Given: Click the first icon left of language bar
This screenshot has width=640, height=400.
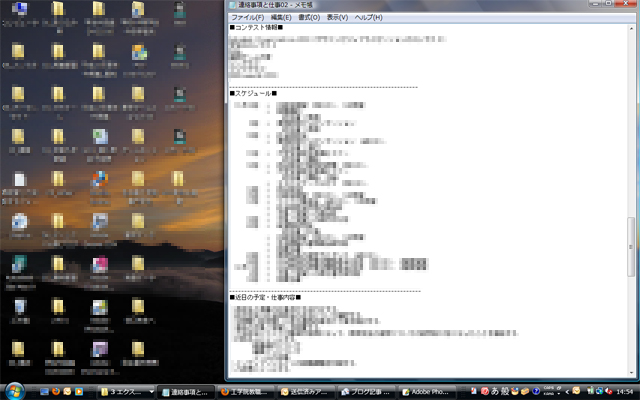Looking at the screenshot, I should [x=473, y=391].
